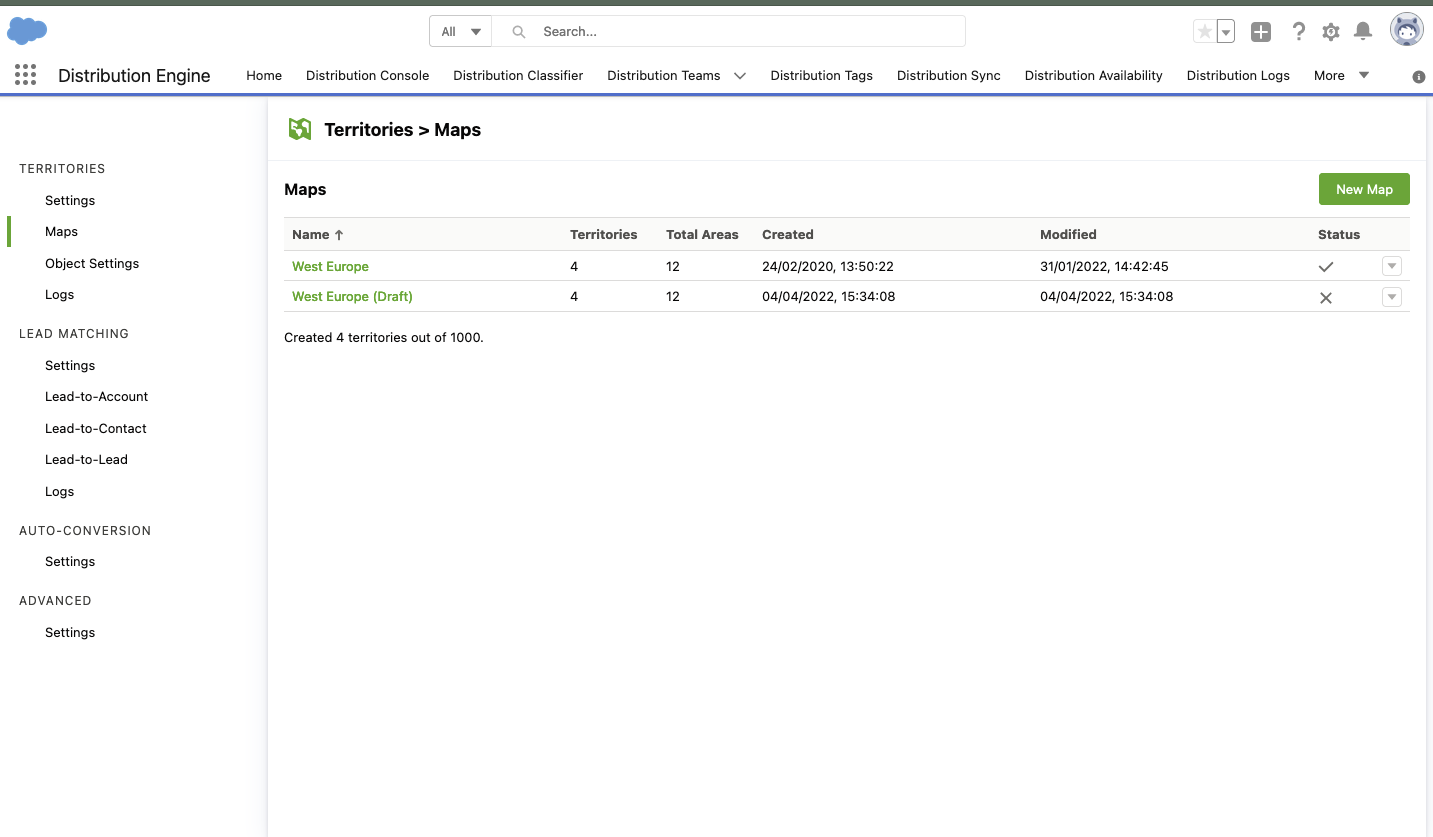Click the New Map button
The height and width of the screenshot is (837, 1433).
(x=1364, y=189)
